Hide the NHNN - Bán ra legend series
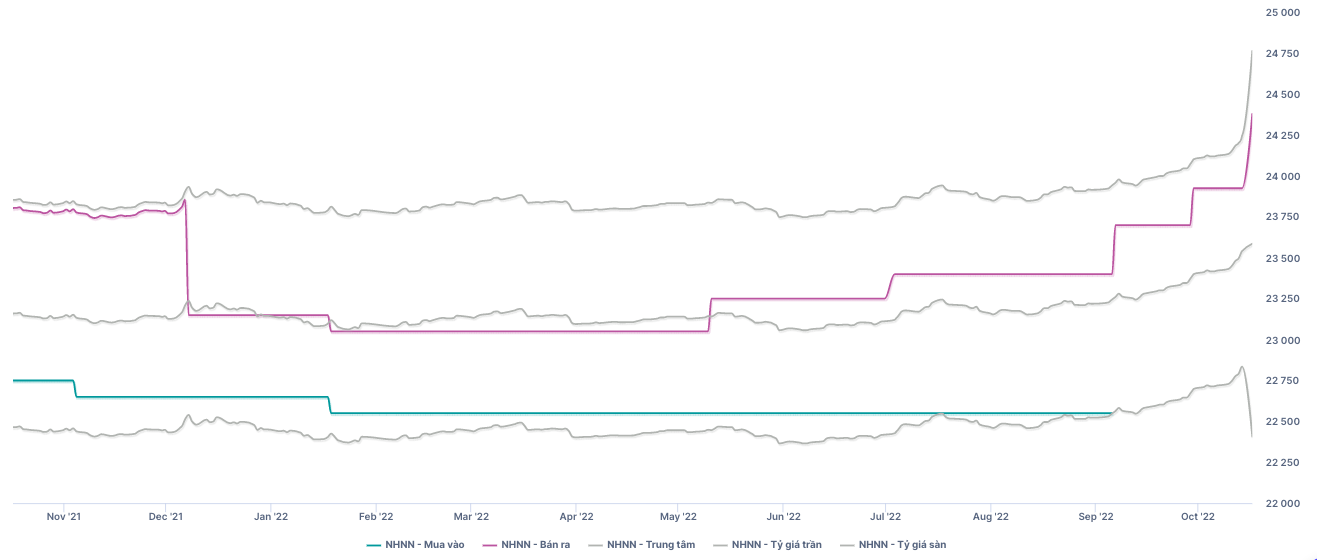 click(535, 545)
